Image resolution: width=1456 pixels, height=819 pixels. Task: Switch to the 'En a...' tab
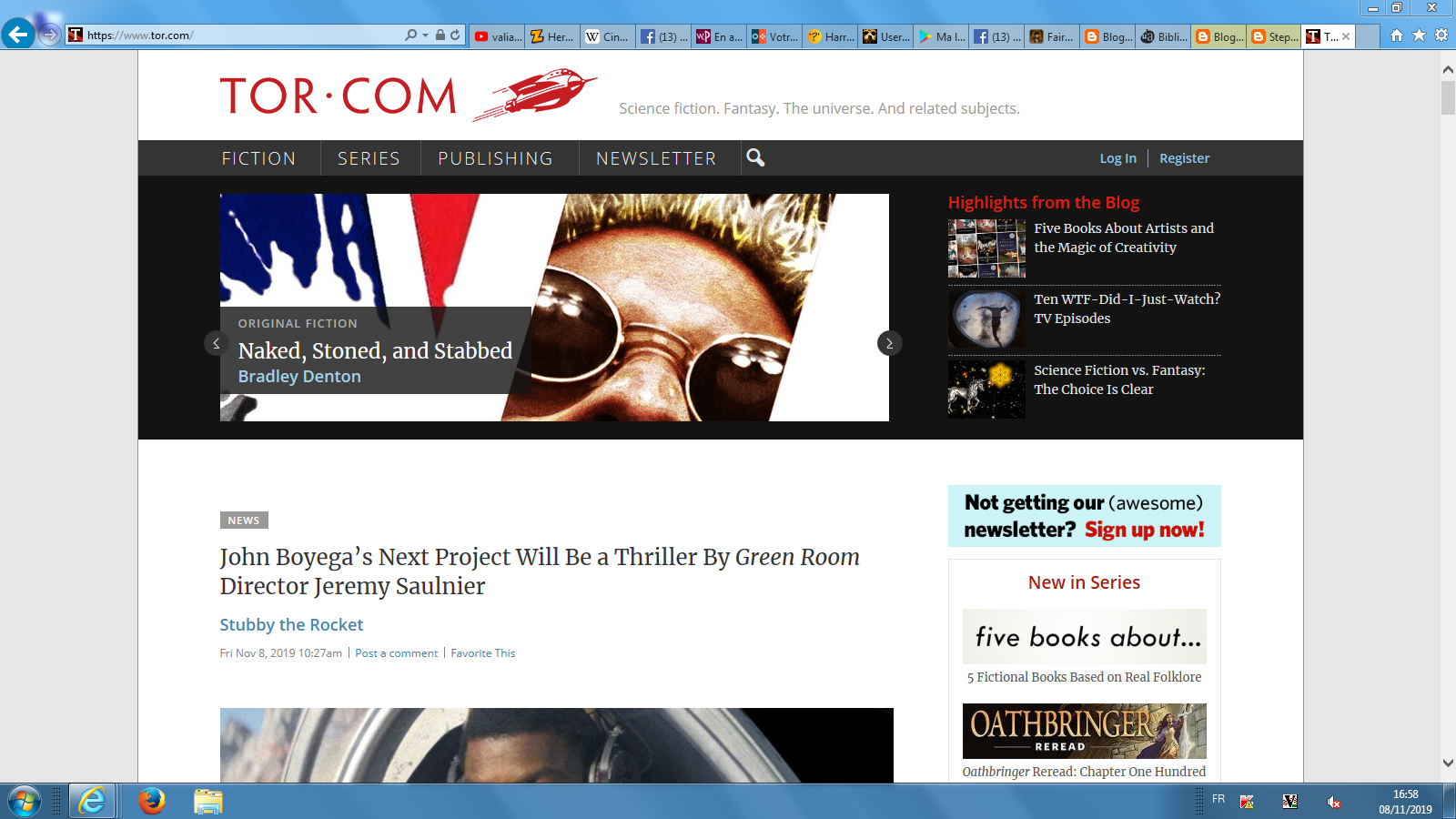(719, 36)
